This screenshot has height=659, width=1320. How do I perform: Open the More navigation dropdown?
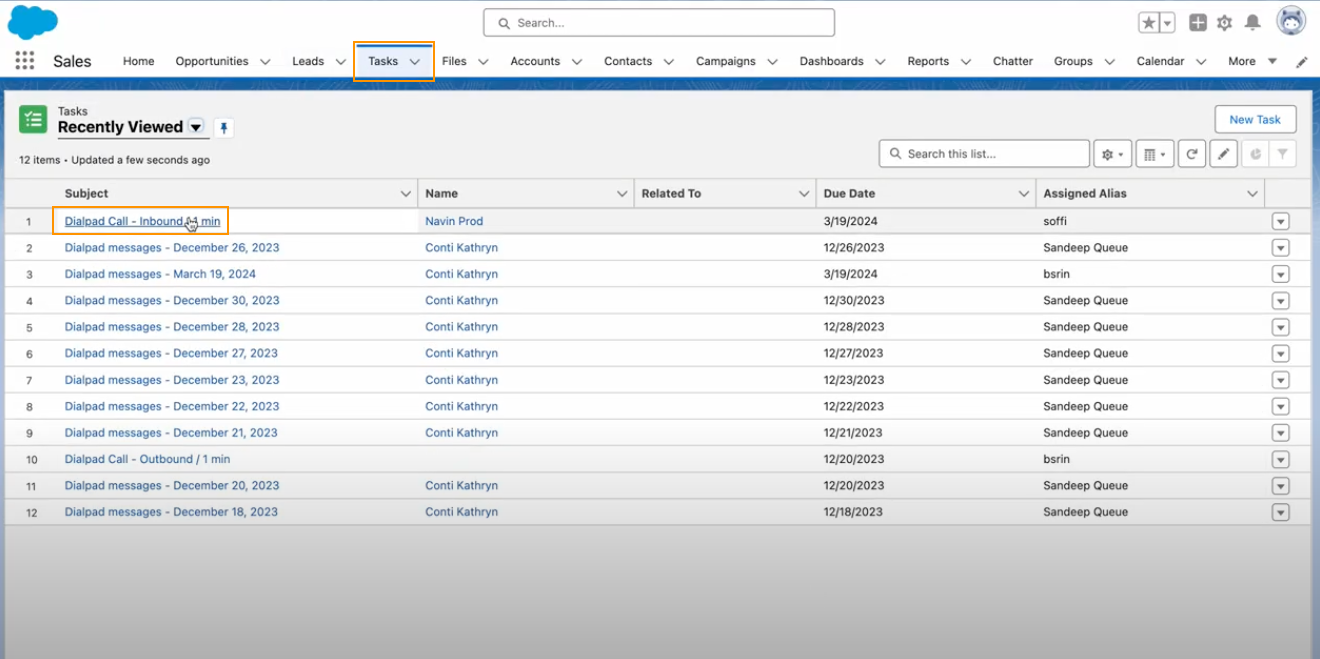1253,61
